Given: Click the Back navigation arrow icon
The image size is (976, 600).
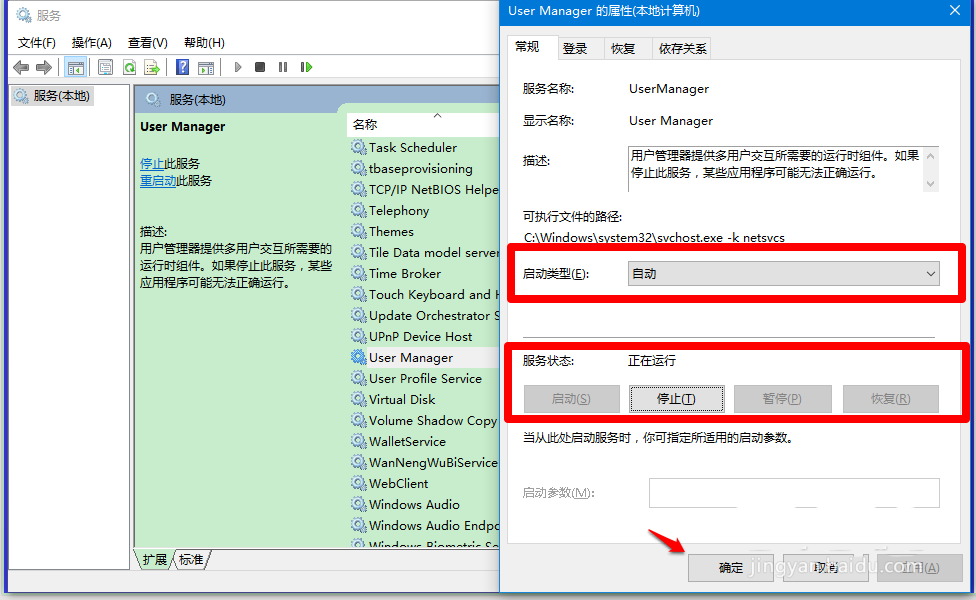Looking at the screenshot, I should point(21,67).
